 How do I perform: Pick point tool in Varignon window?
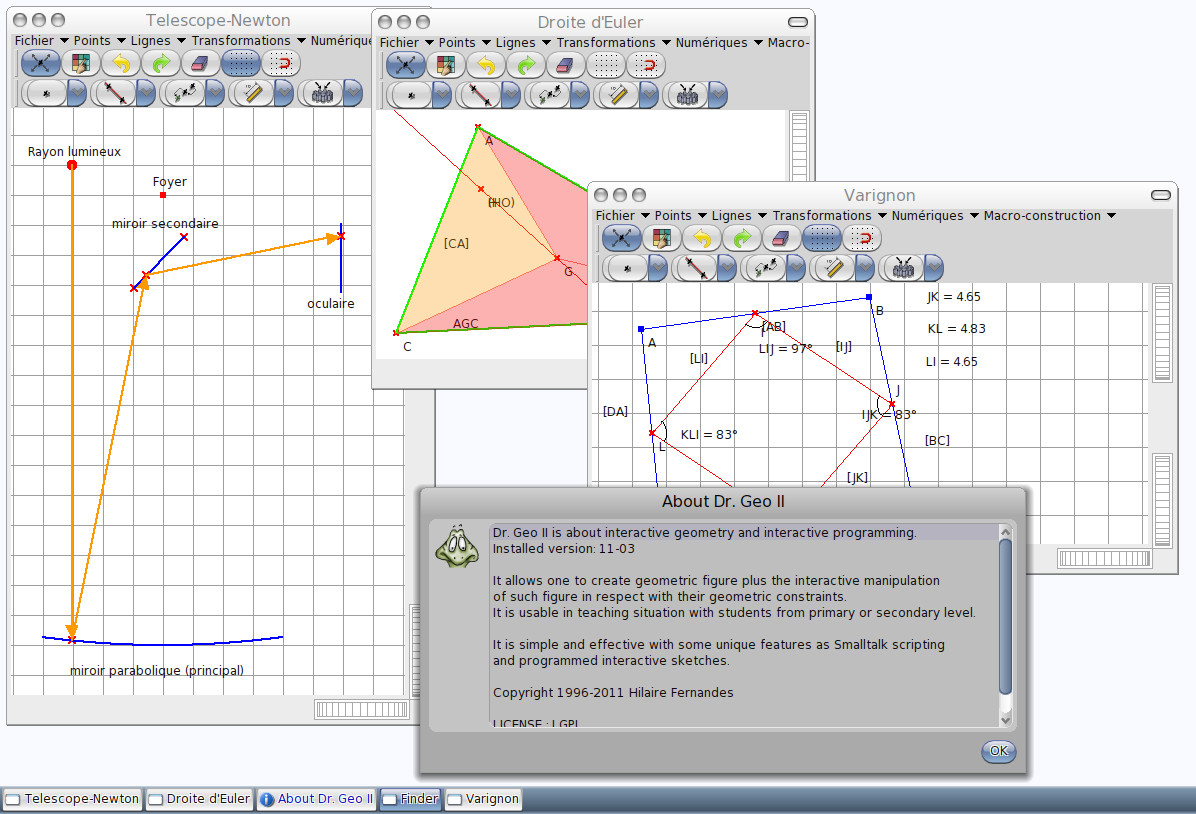pyautogui.click(x=627, y=269)
